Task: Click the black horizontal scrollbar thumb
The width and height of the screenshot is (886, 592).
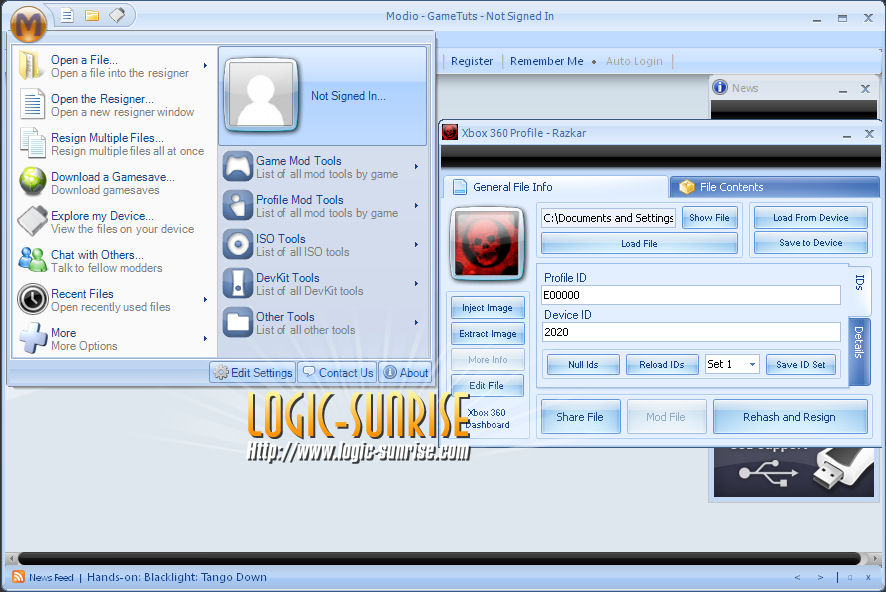Action: pos(439,559)
